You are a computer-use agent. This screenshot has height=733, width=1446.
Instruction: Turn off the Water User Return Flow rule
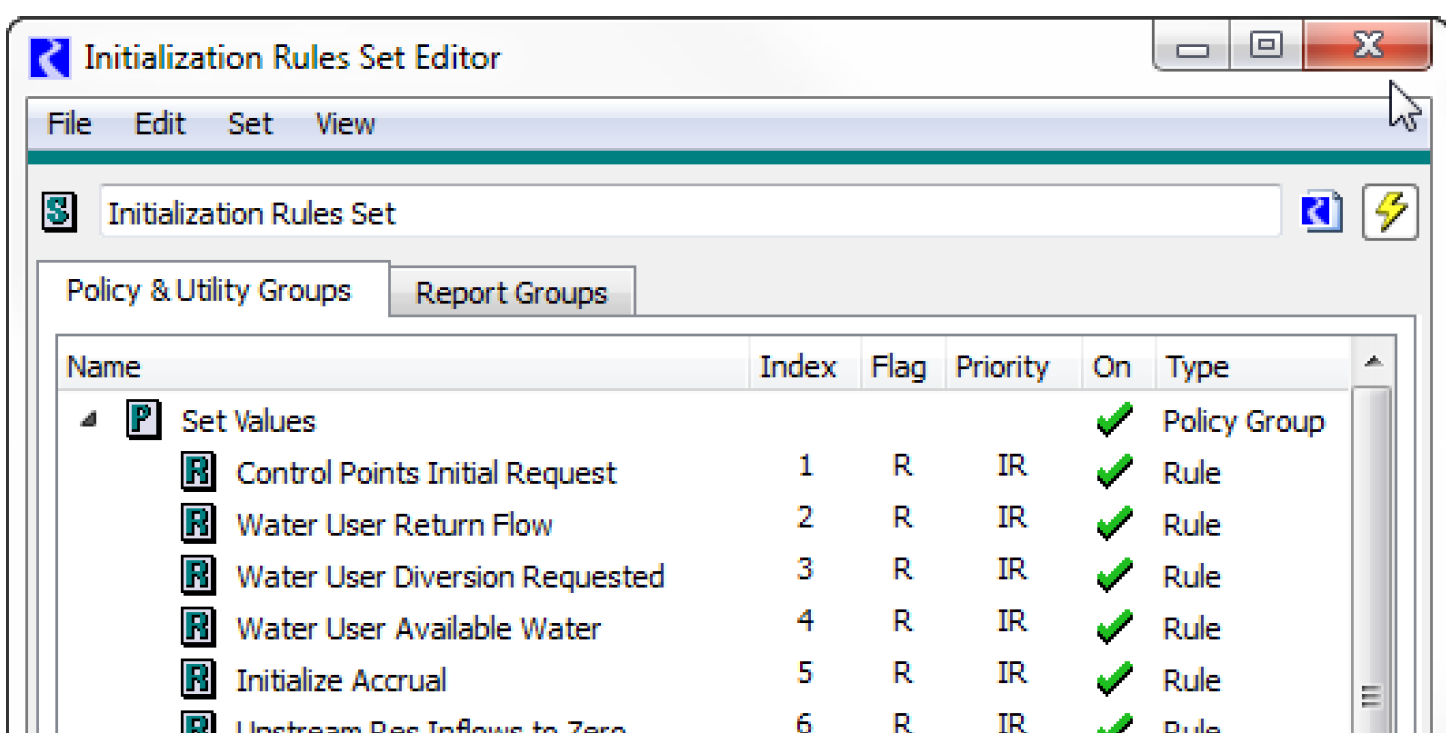coord(1114,524)
